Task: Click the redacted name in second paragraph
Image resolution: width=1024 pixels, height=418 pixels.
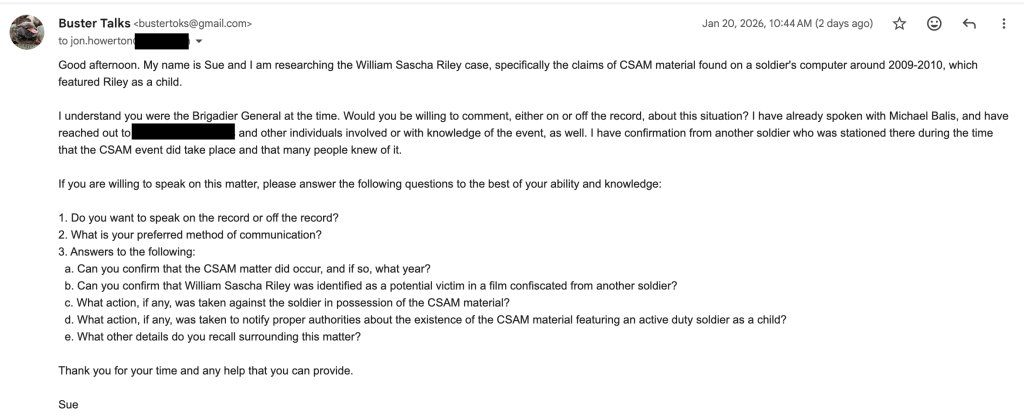Action: point(183,131)
